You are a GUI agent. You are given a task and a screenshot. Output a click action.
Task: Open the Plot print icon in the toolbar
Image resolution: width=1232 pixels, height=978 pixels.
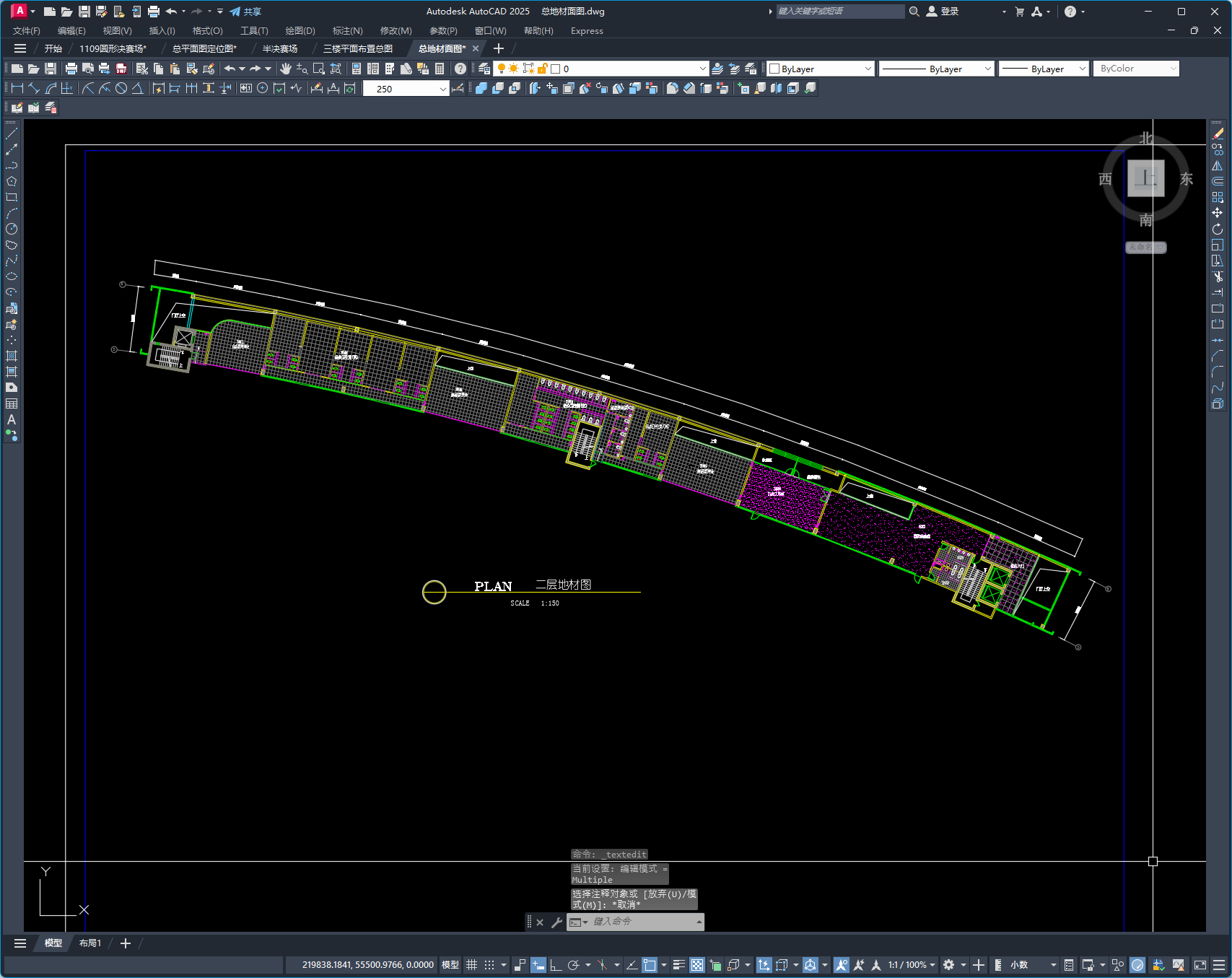click(71, 69)
